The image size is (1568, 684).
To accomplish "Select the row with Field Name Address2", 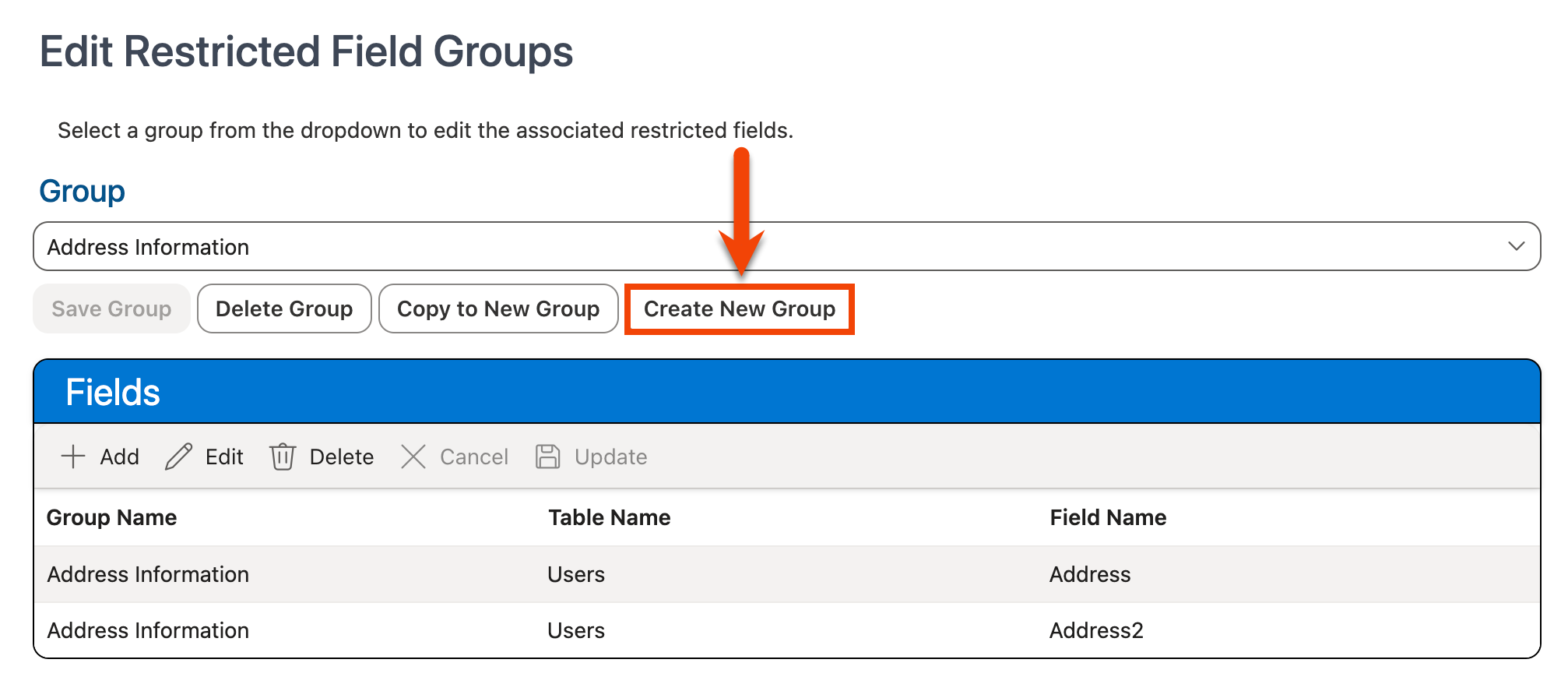I will point(1095,631).
